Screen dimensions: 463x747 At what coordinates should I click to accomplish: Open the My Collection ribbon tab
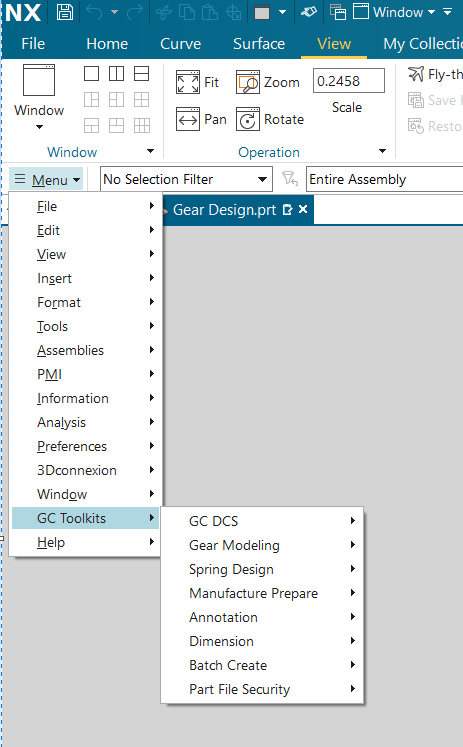coord(423,44)
